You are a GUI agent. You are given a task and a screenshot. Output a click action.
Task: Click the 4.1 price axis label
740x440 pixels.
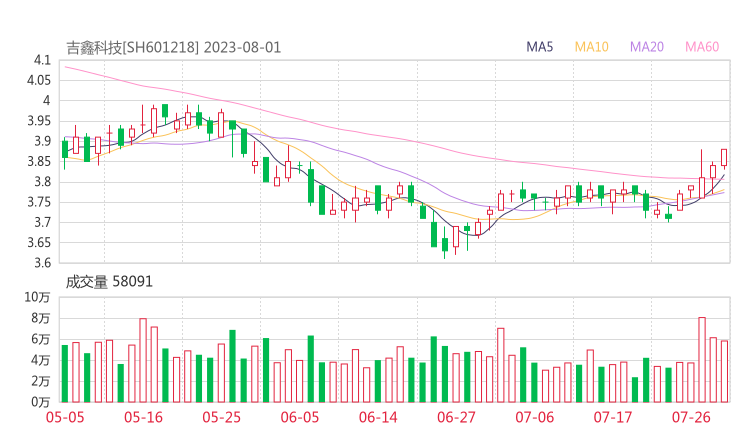click(42, 60)
